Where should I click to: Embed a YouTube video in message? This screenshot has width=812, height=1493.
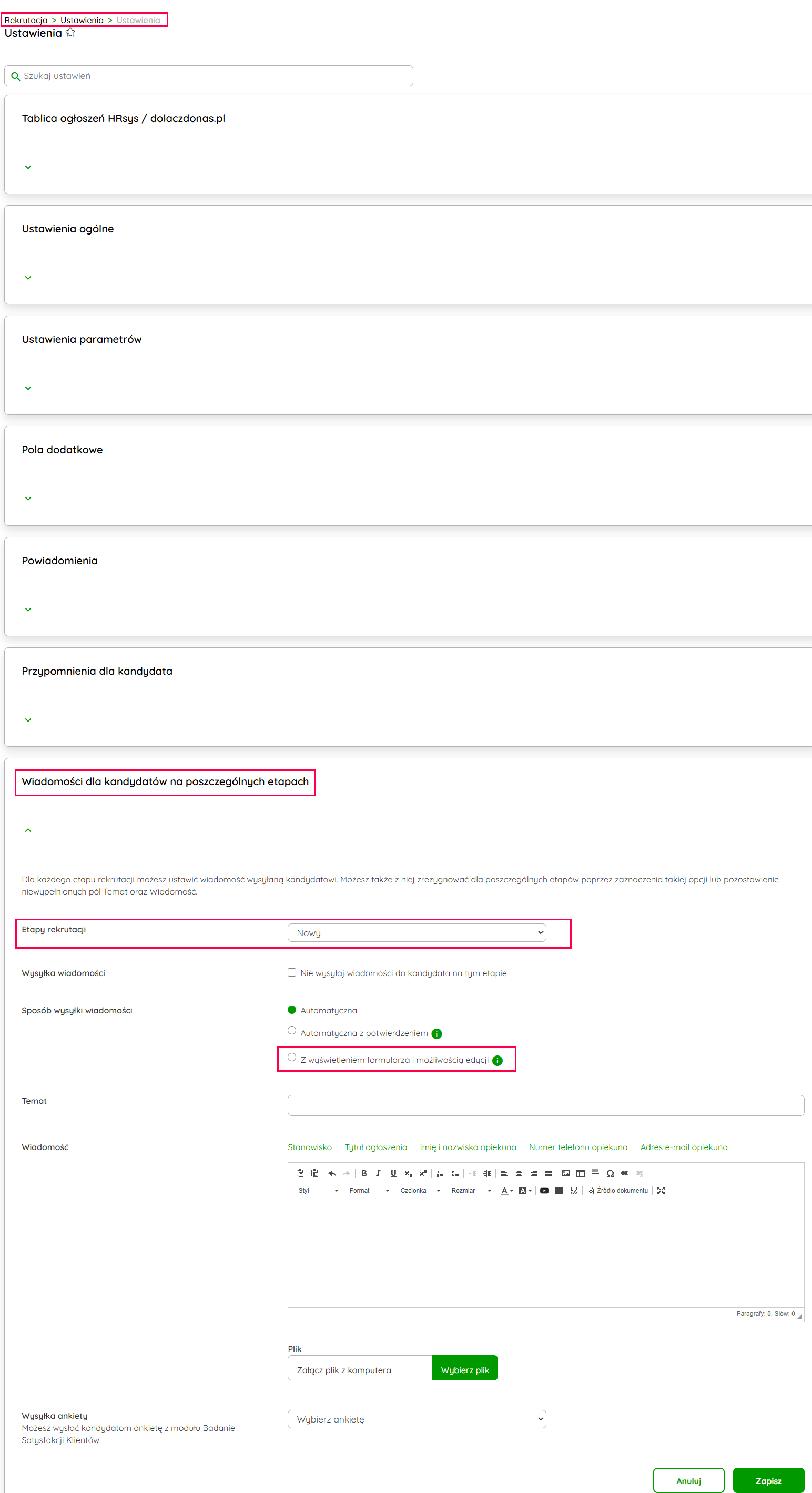point(544,1191)
